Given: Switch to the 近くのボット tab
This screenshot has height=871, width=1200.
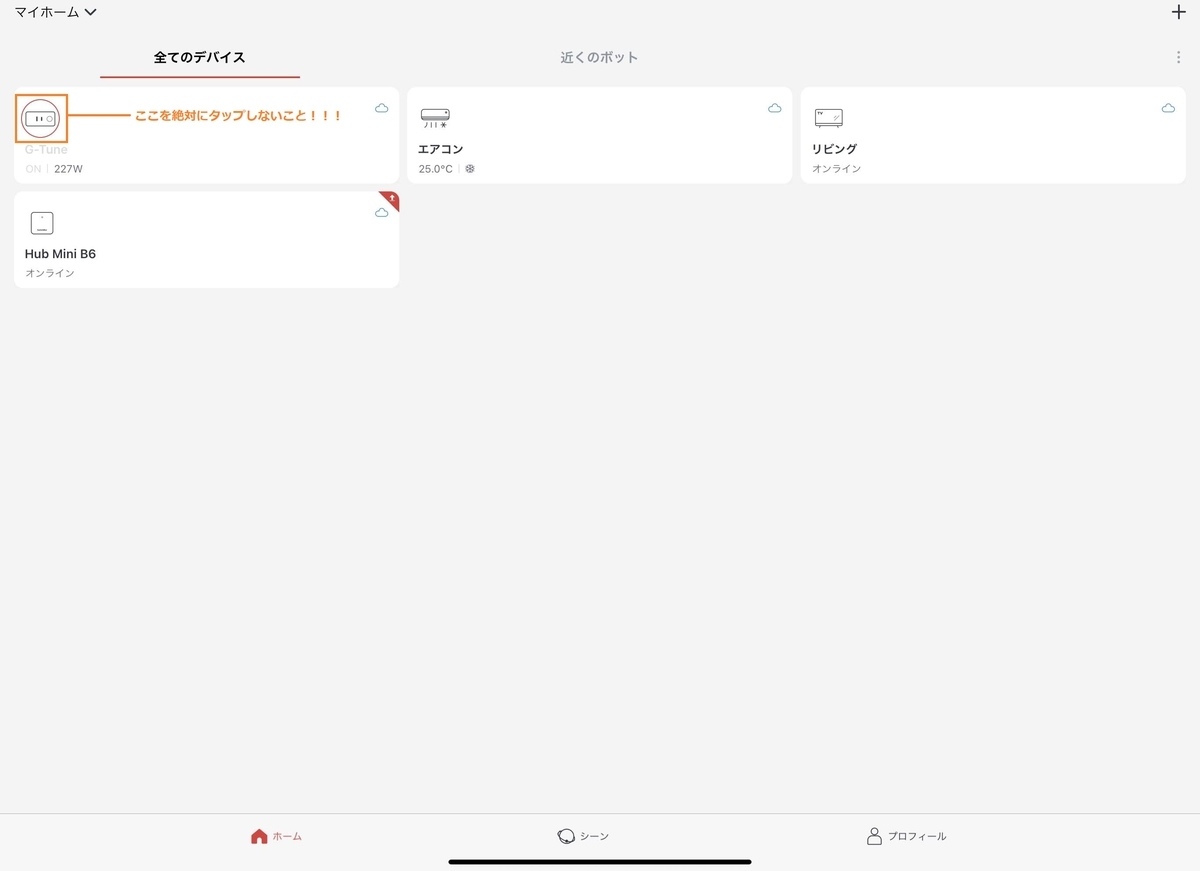Looking at the screenshot, I should click(598, 57).
